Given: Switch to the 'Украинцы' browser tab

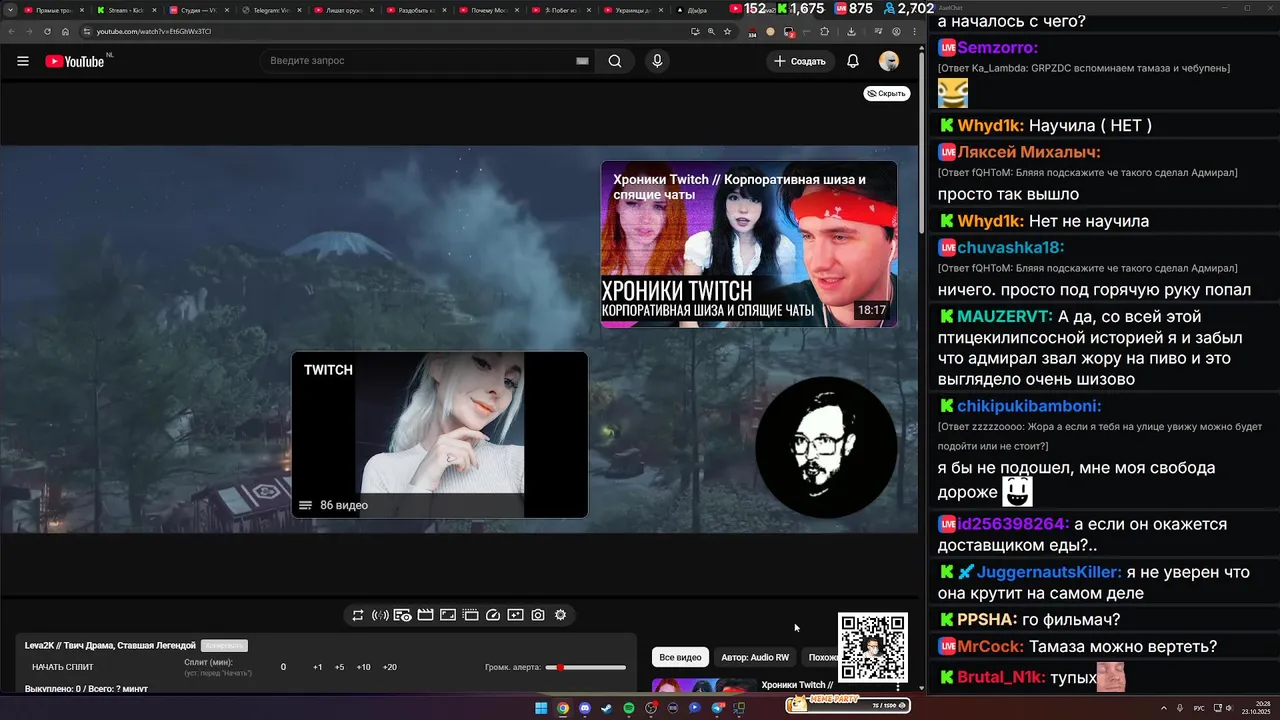Looking at the screenshot, I should tap(633, 10).
